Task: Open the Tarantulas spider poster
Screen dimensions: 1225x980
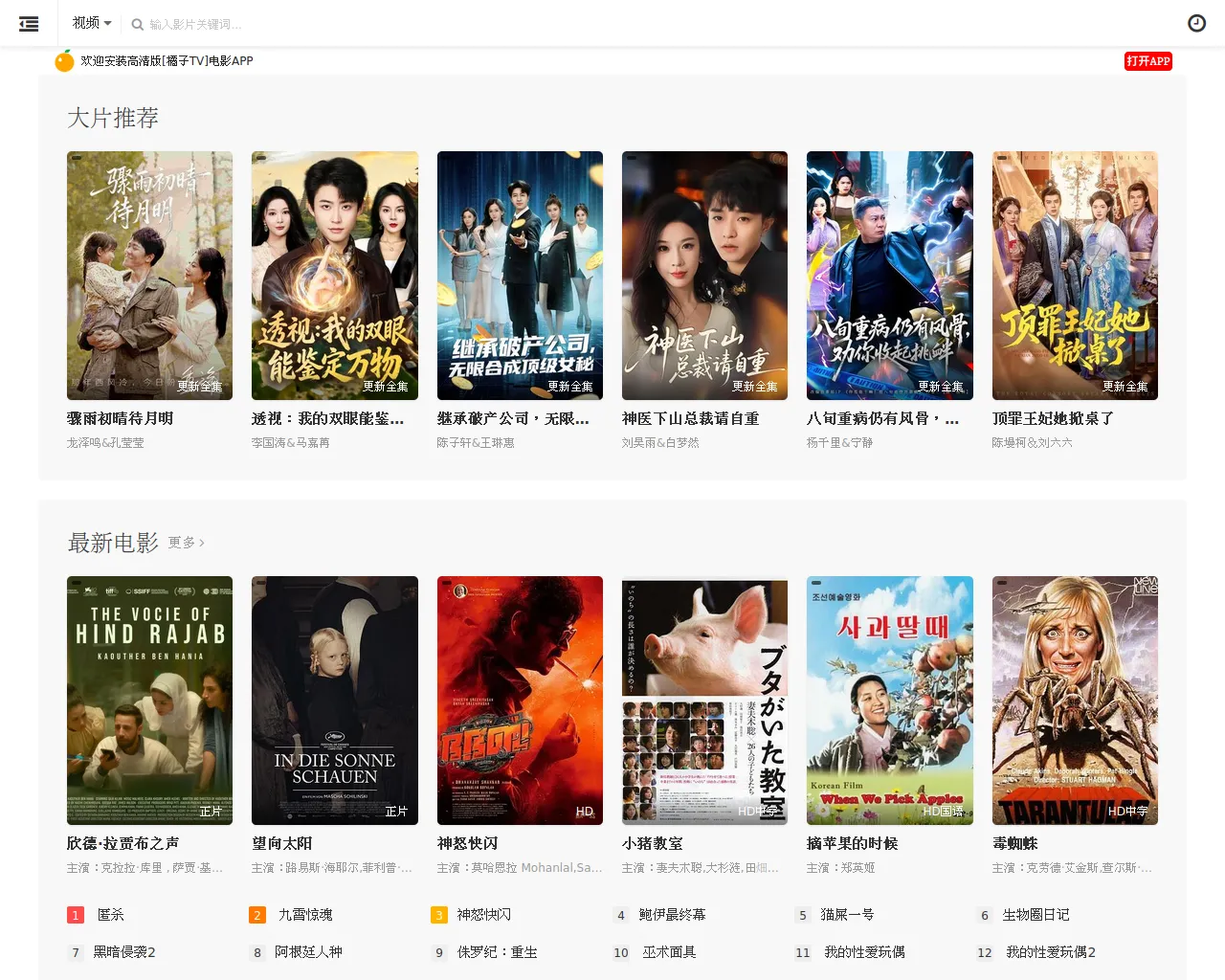Action: [1075, 701]
